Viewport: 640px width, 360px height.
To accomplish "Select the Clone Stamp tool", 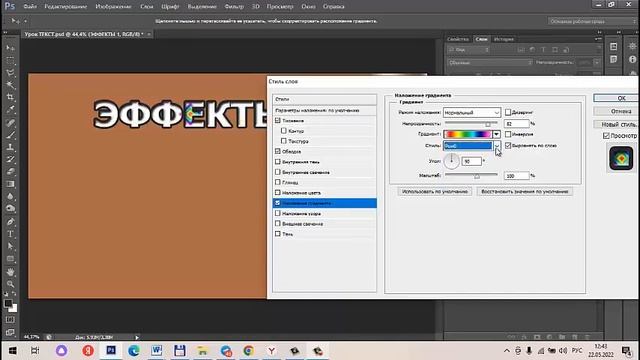I will (10, 147).
